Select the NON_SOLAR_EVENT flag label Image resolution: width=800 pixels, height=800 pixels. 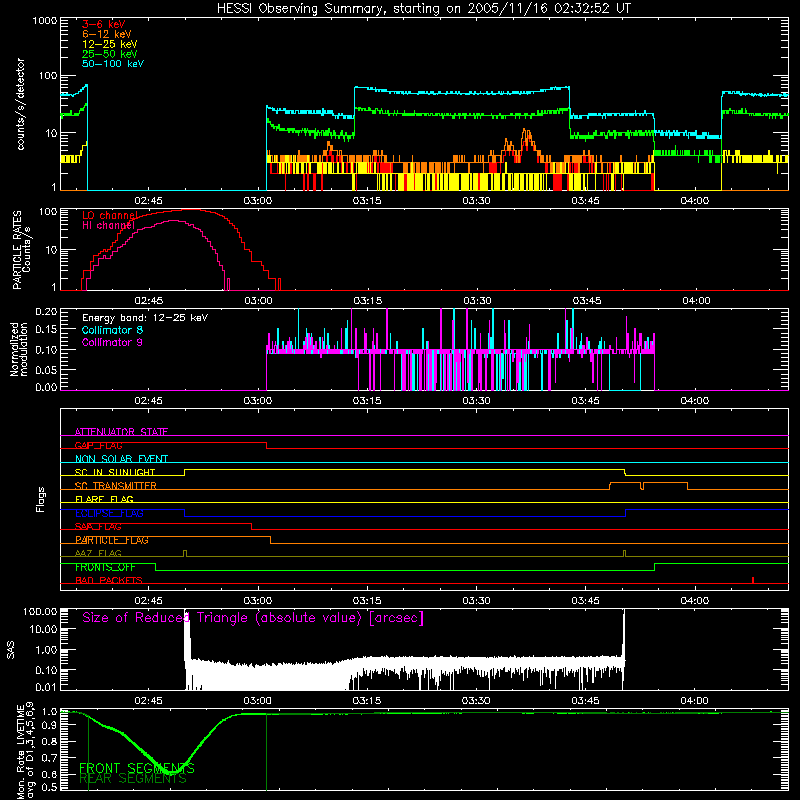[121, 459]
